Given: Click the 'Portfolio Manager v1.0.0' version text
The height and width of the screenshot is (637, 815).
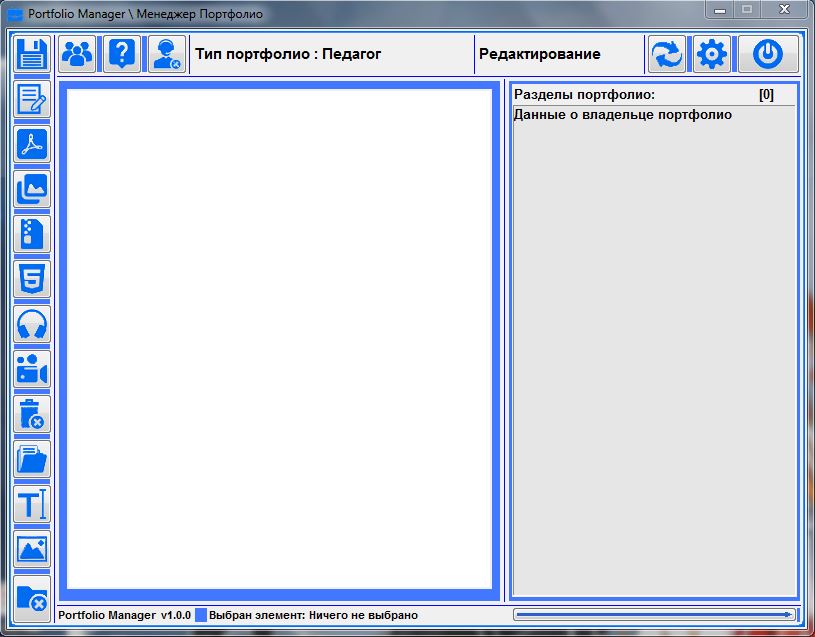Looking at the screenshot, I should pyautogui.click(x=124, y=615).
